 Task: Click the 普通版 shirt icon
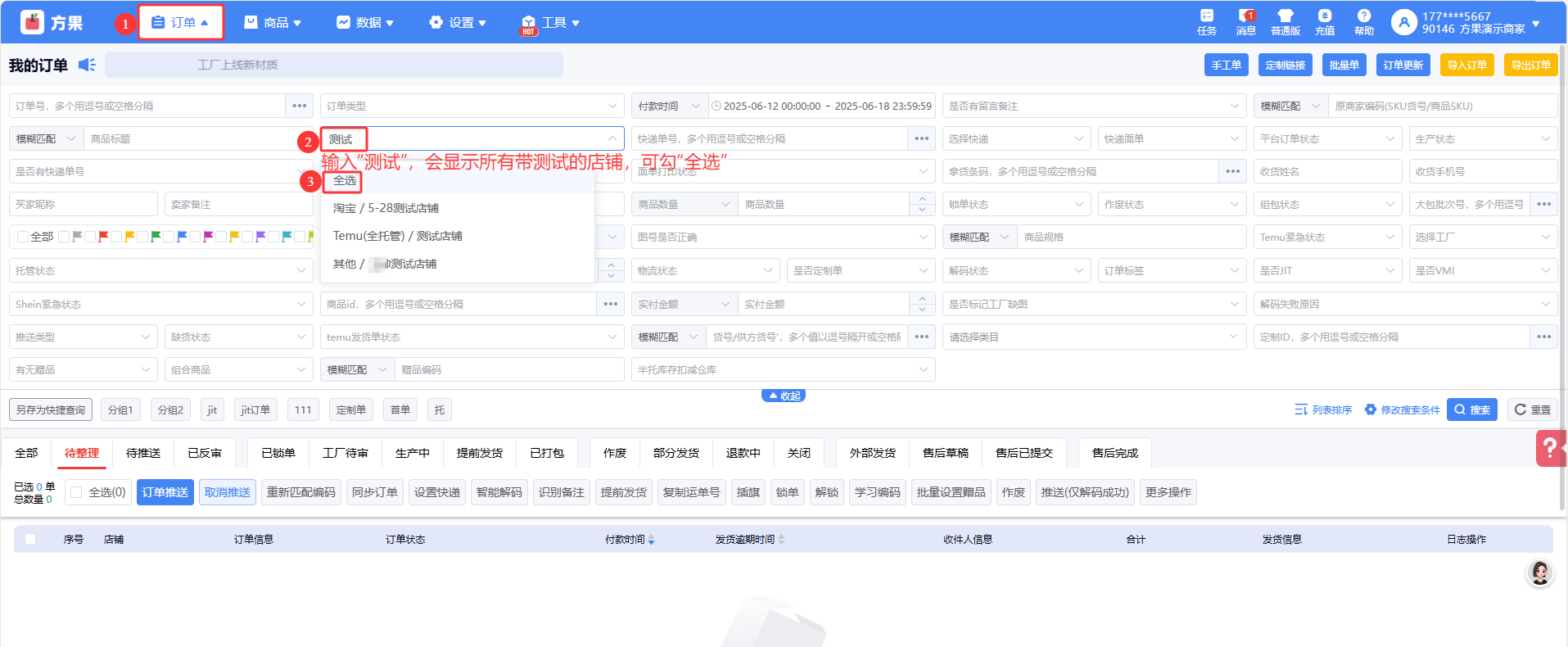(1285, 16)
